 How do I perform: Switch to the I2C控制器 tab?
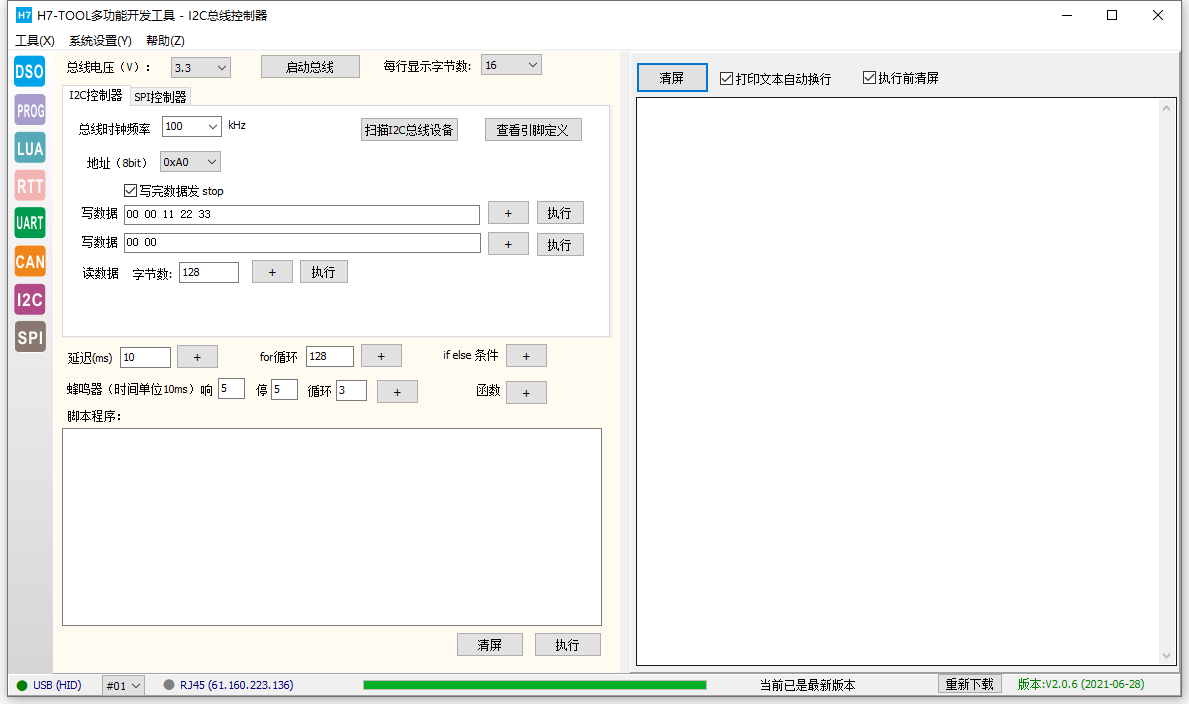(x=96, y=95)
